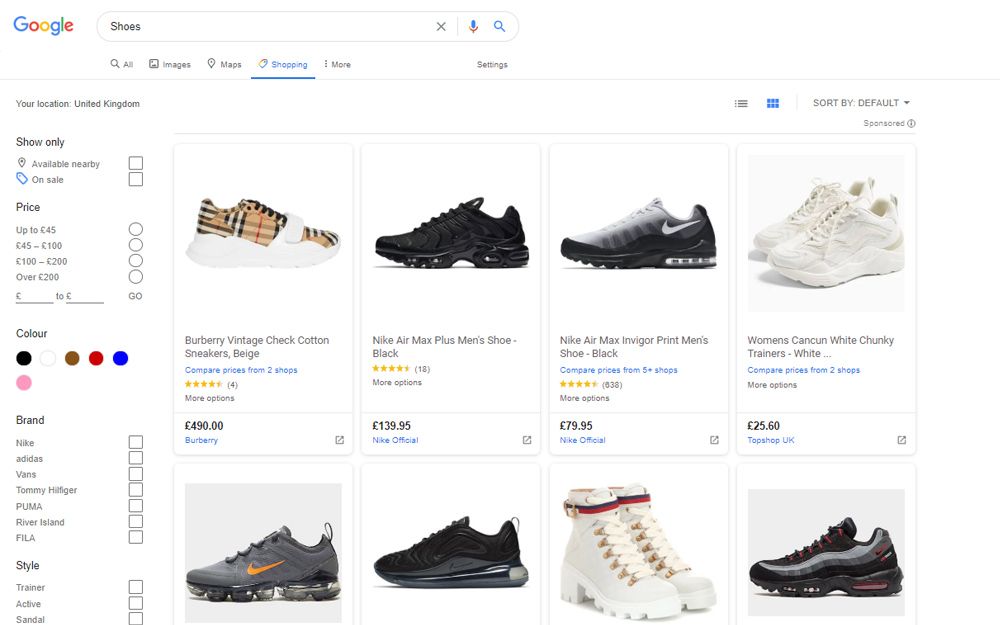The width and height of the screenshot is (1000, 625).
Task: Open the white lace-up platform boots image
Action: click(x=638, y=552)
